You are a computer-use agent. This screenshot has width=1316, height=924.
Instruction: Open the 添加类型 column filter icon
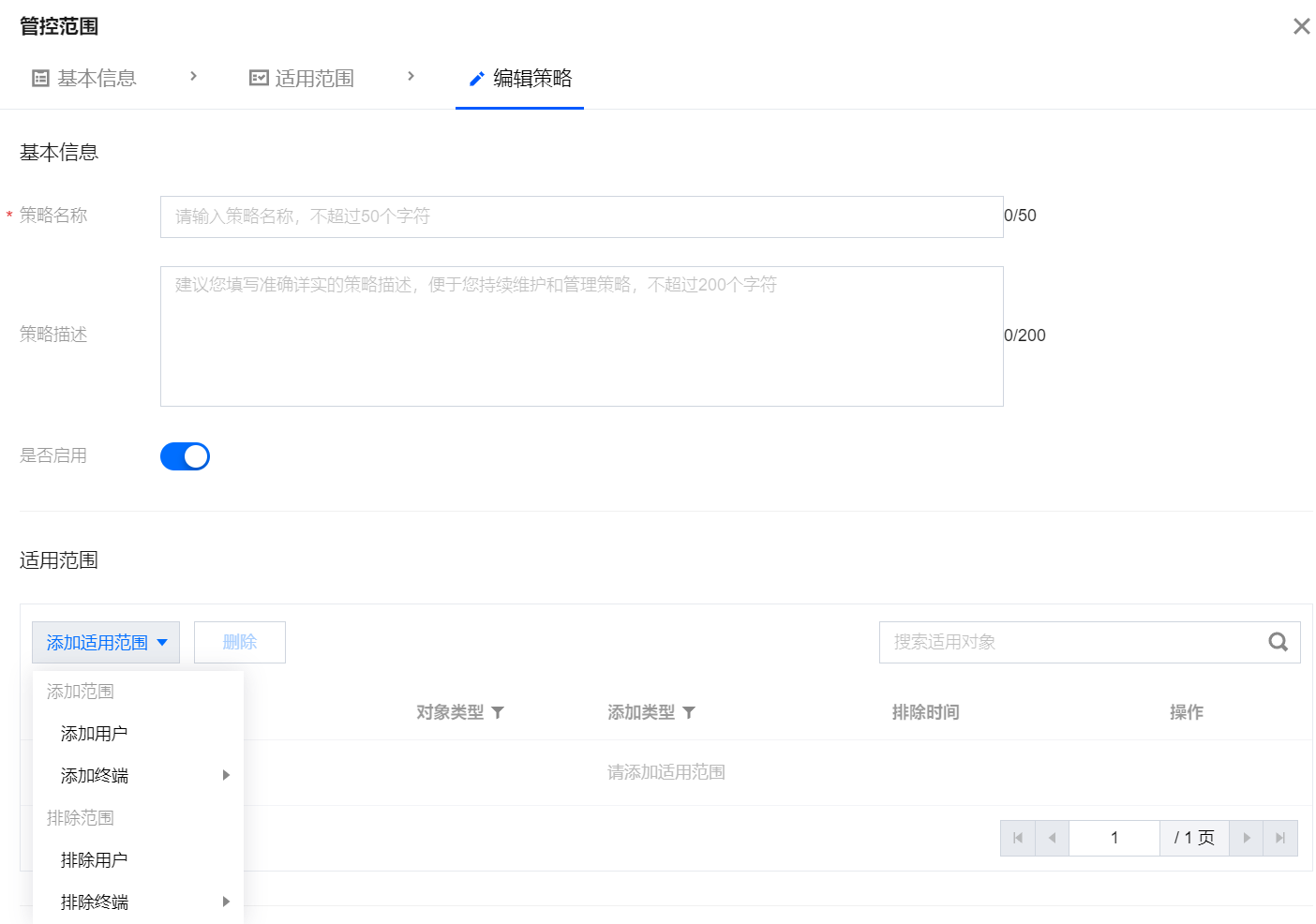pos(689,712)
